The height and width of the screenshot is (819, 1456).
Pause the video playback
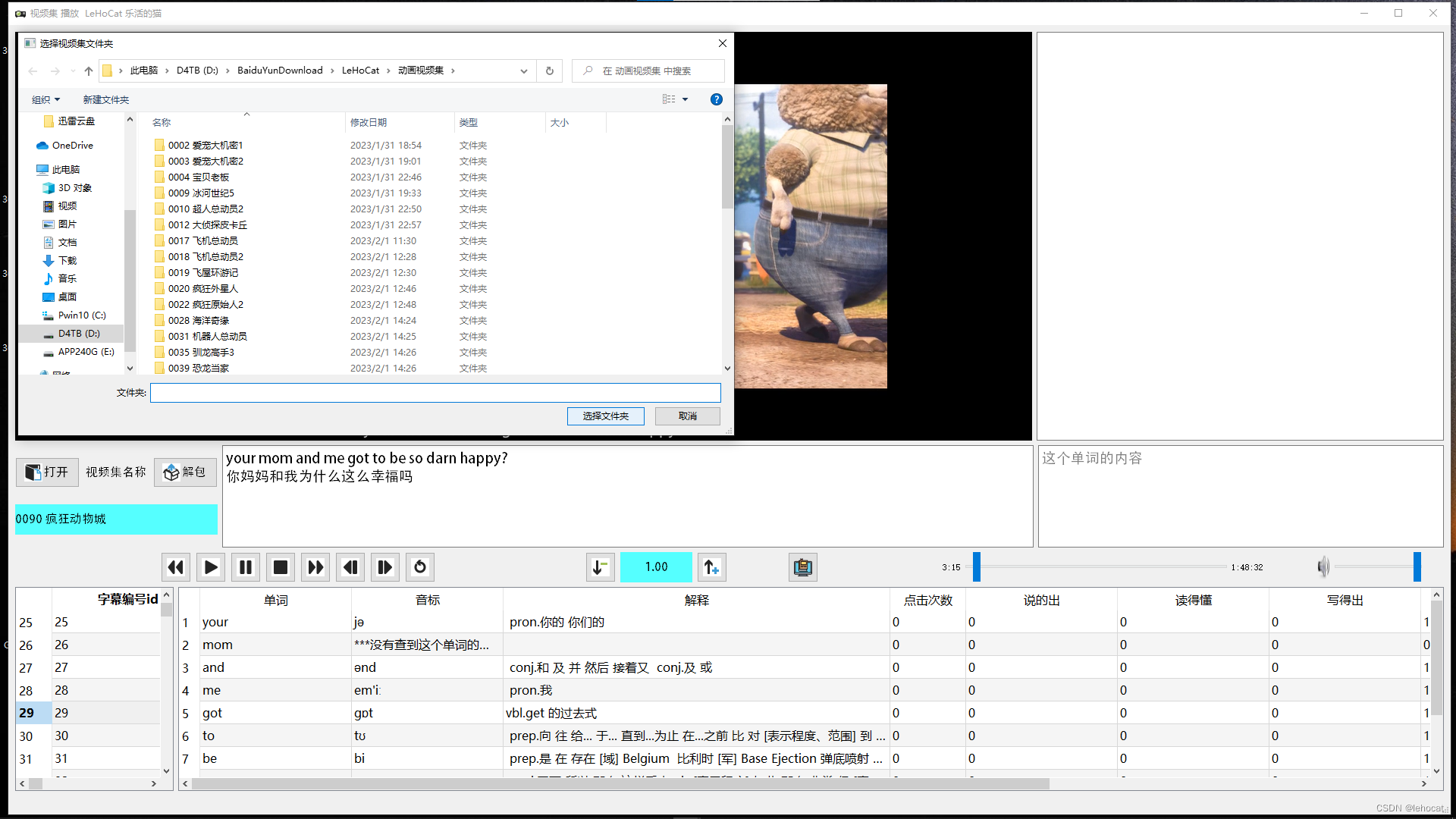pyautogui.click(x=246, y=567)
